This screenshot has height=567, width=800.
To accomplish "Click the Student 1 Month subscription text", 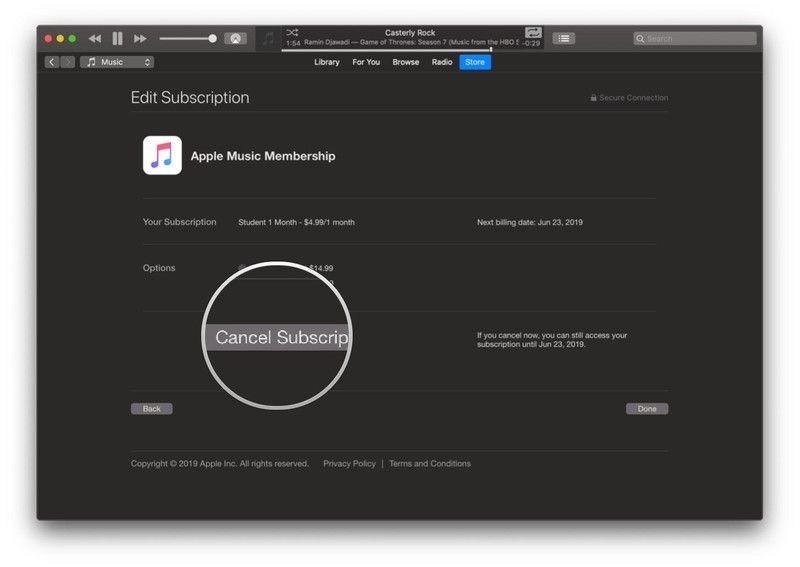I will tap(296, 222).
